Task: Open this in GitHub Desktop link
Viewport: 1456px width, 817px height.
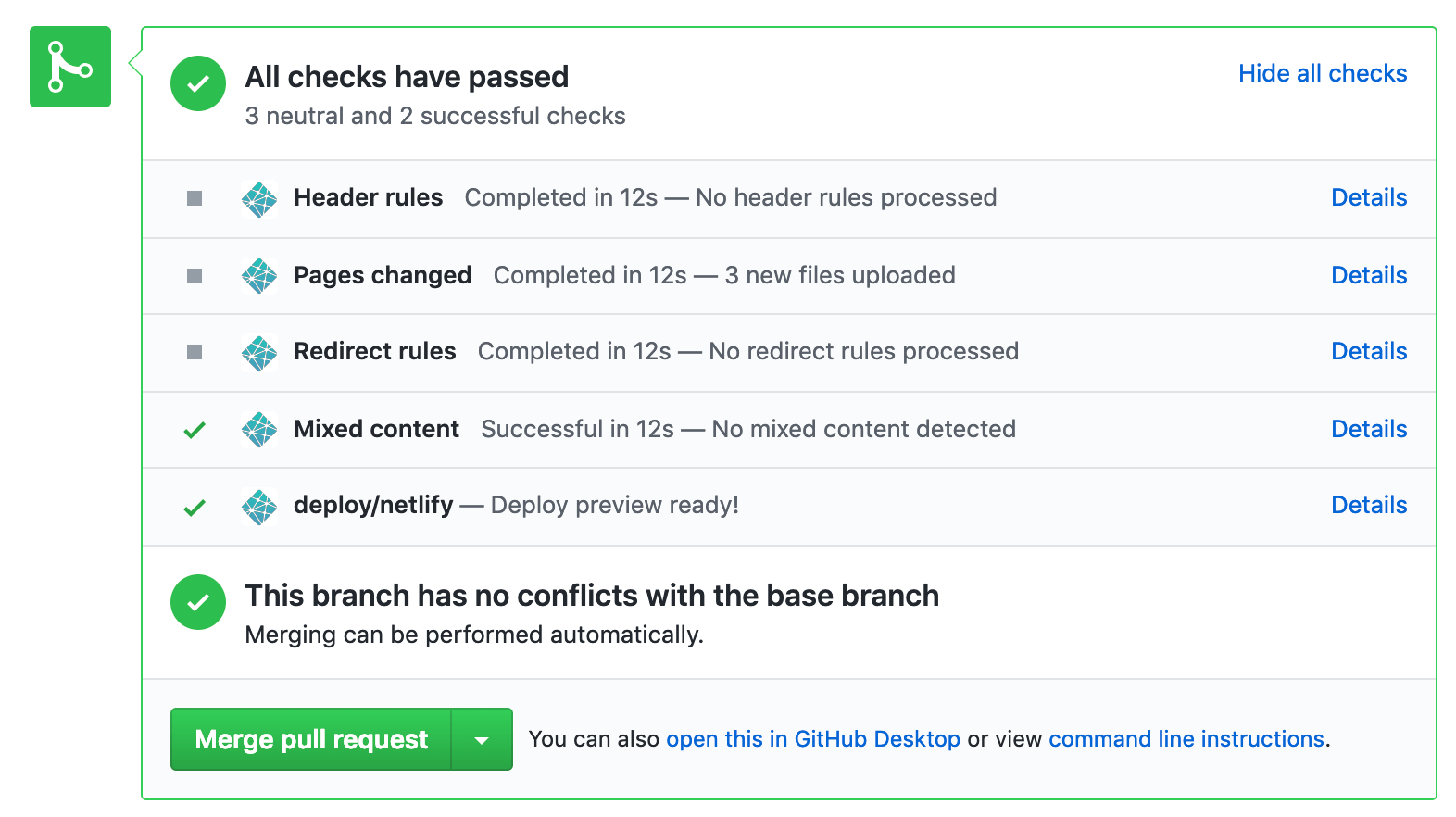Action: point(813,739)
